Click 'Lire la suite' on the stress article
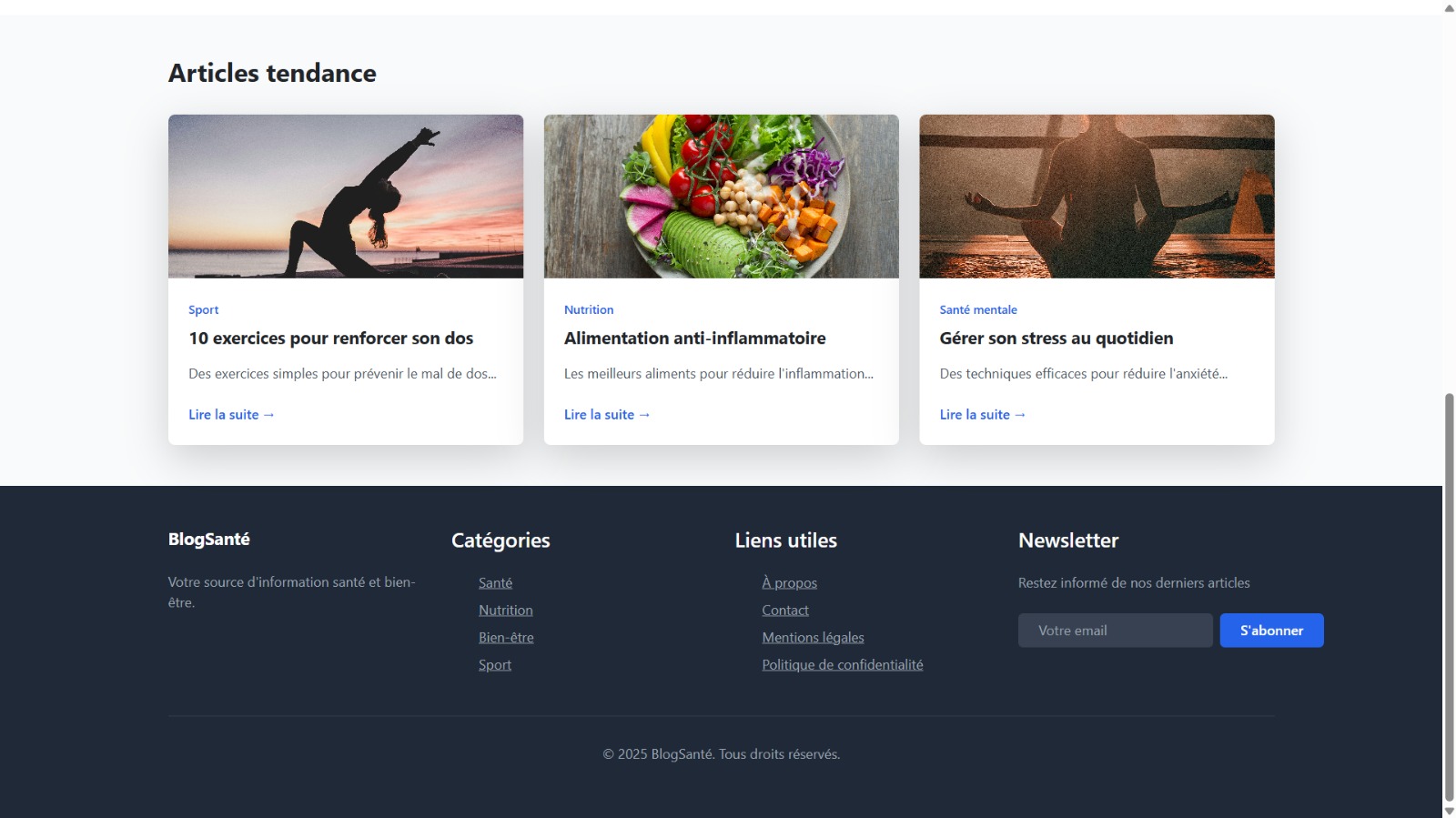The width and height of the screenshot is (1456, 818). 983,415
